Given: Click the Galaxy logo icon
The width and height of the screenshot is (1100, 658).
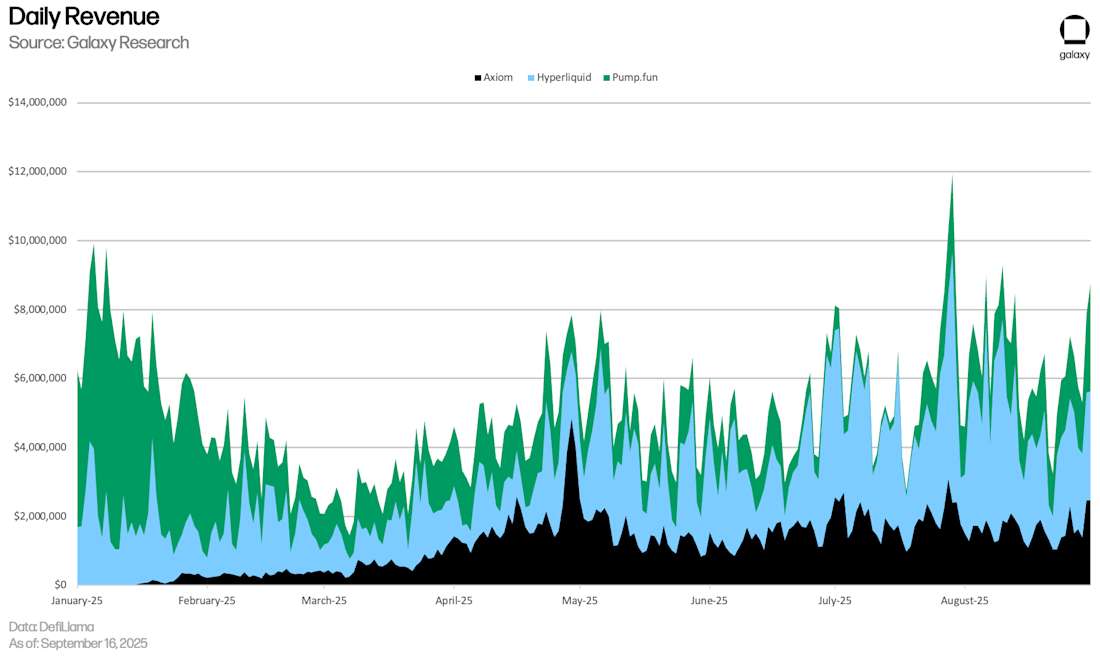Looking at the screenshot, I should (x=1074, y=32).
